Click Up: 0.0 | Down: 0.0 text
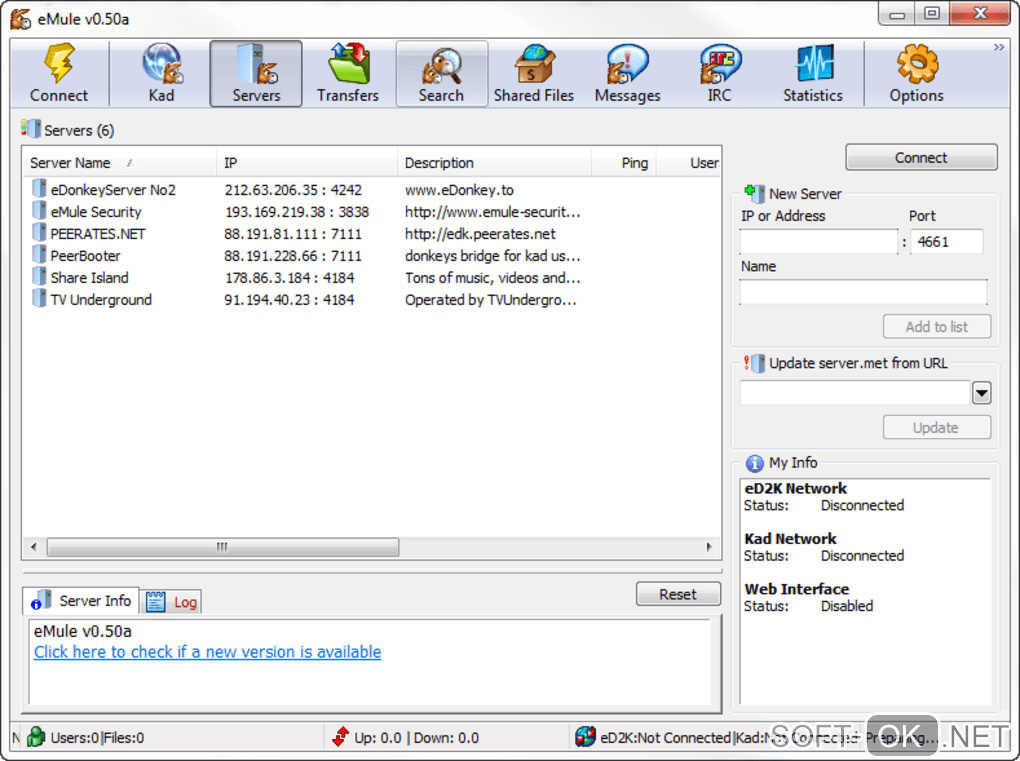 [416, 738]
